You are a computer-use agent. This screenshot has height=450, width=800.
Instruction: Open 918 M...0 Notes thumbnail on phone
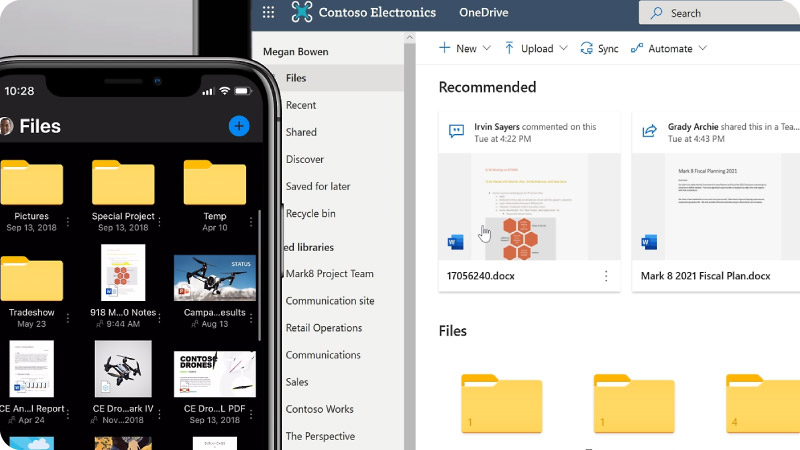pos(123,272)
